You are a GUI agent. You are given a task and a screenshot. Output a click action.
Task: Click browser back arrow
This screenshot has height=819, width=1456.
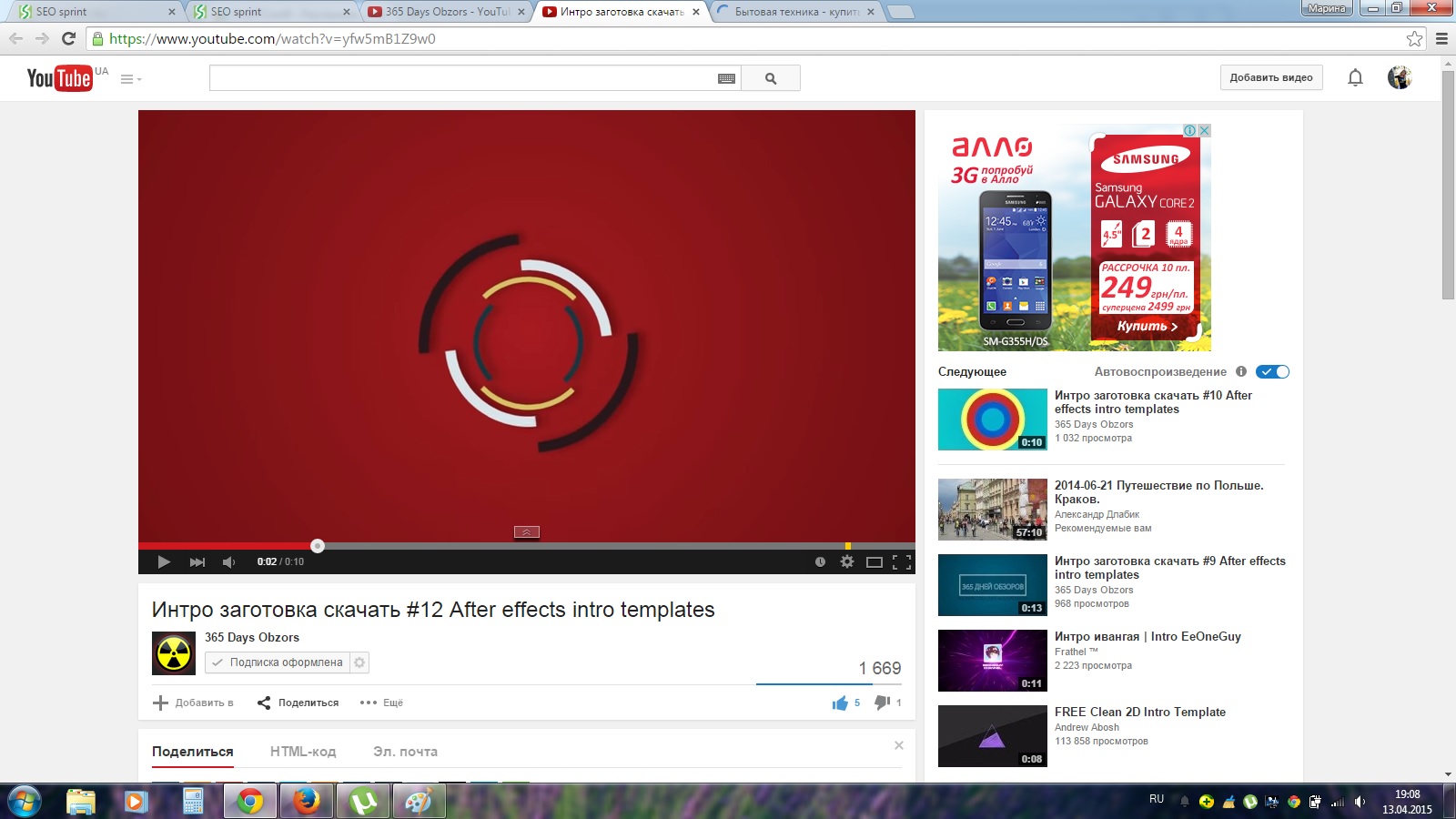pyautogui.click(x=15, y=38)
